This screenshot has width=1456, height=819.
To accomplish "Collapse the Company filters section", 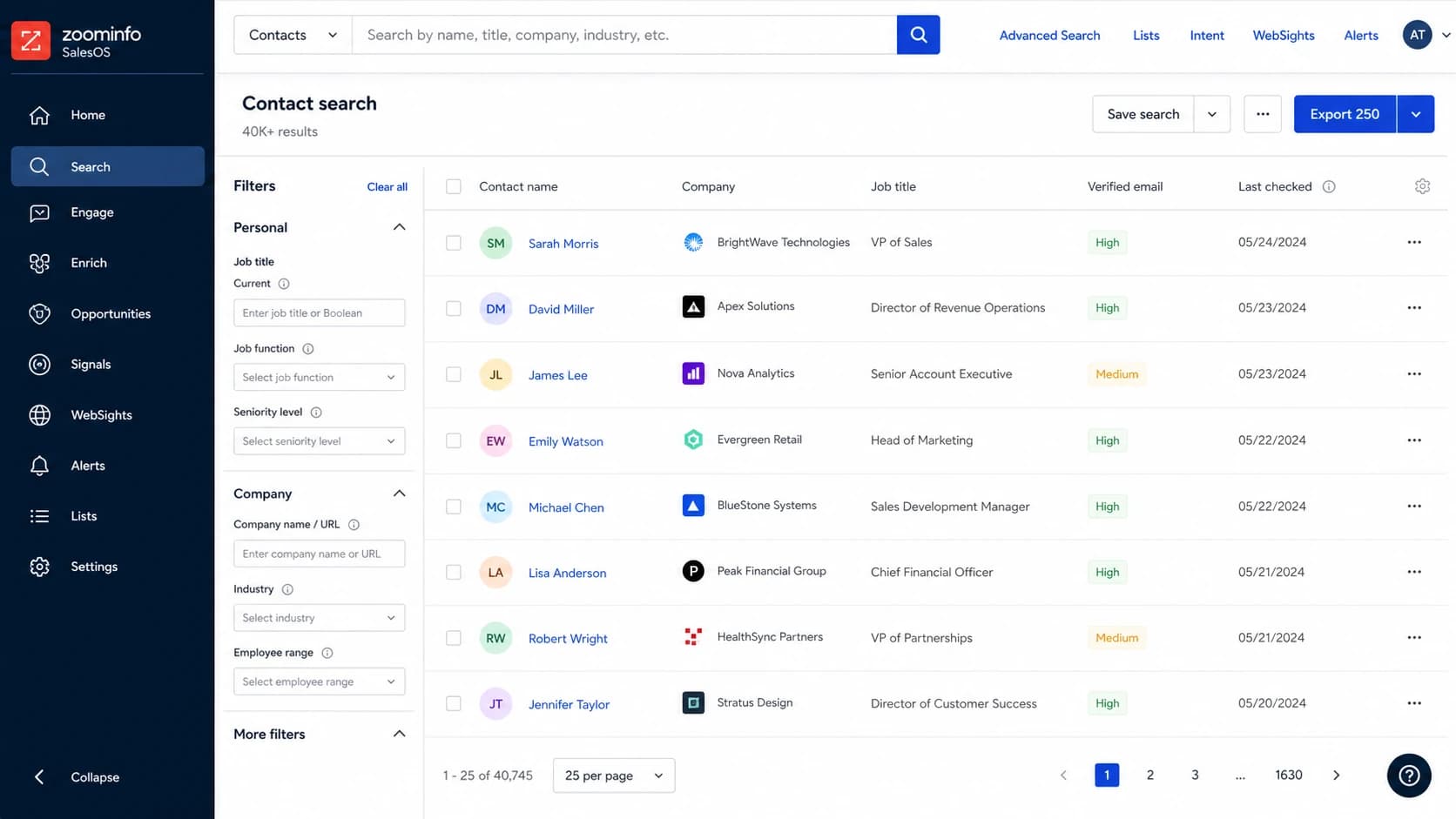I will click(399, 493).
